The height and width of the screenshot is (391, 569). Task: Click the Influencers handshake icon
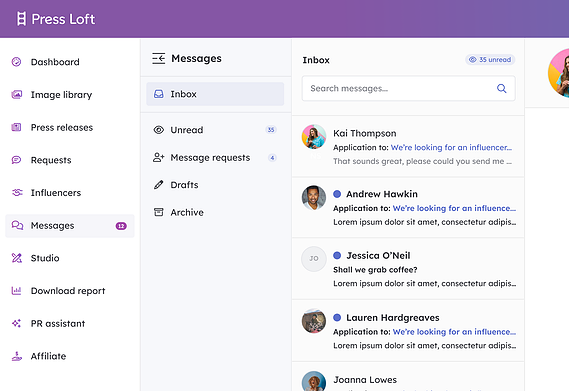17,192
